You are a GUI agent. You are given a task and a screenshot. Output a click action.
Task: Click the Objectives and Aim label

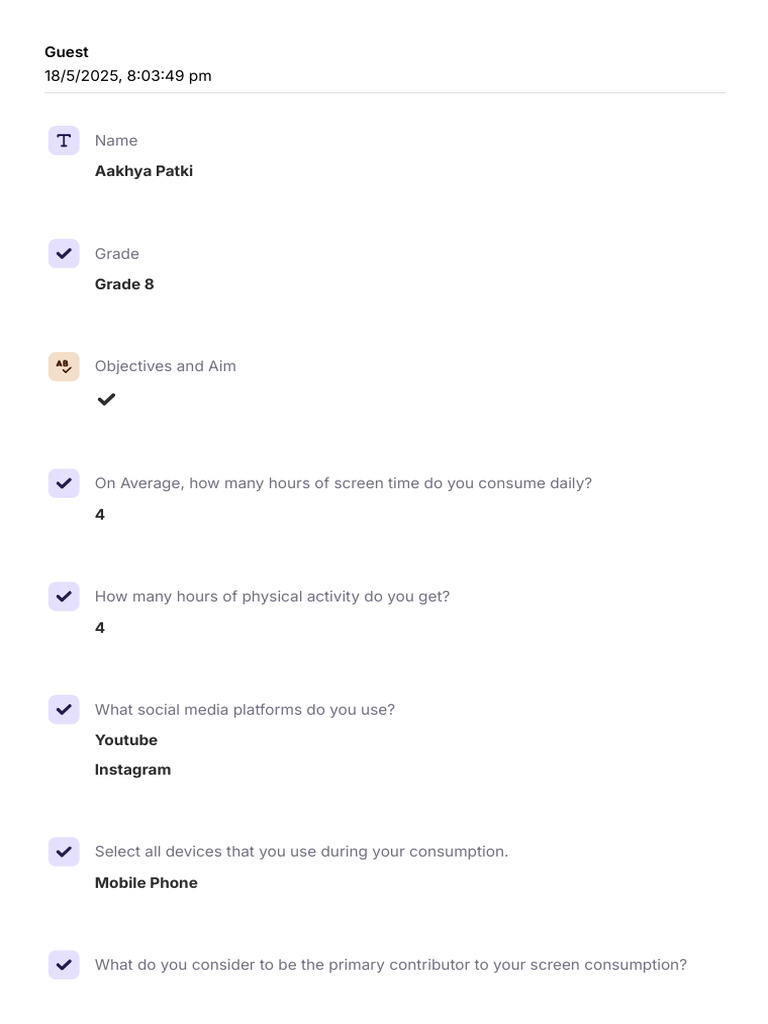pos(165,366)
